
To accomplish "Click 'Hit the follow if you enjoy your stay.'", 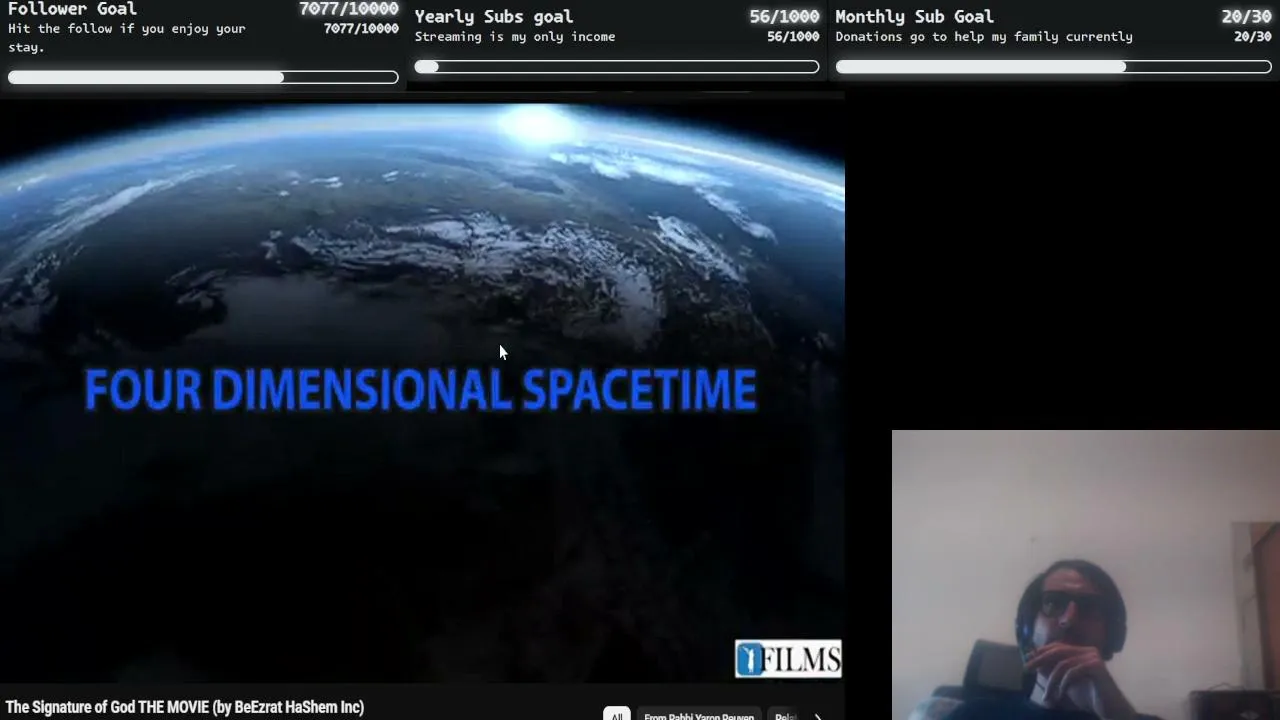I will pyautogui.click(x=127, y=37).
